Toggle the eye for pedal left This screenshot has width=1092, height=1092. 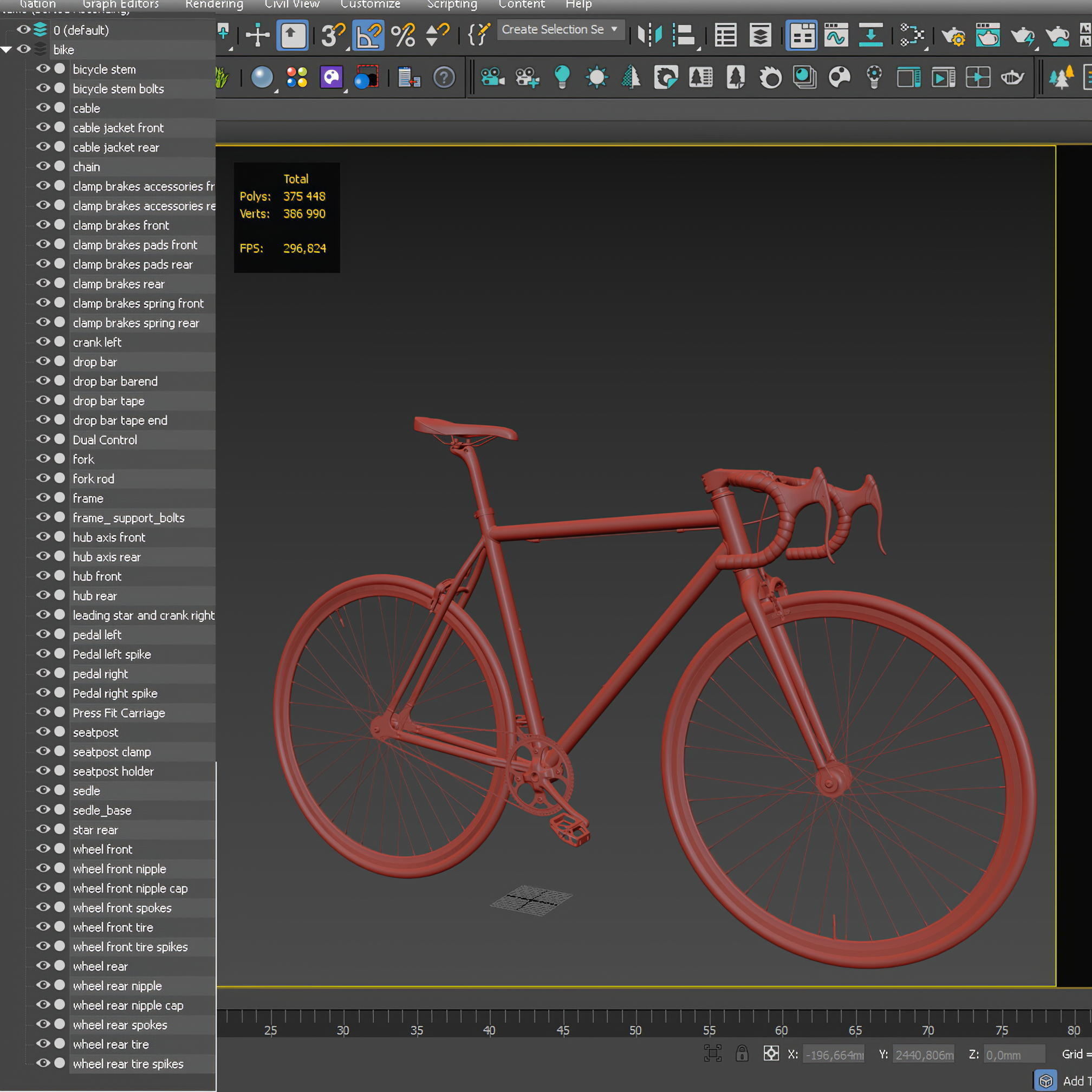[43, 634]
